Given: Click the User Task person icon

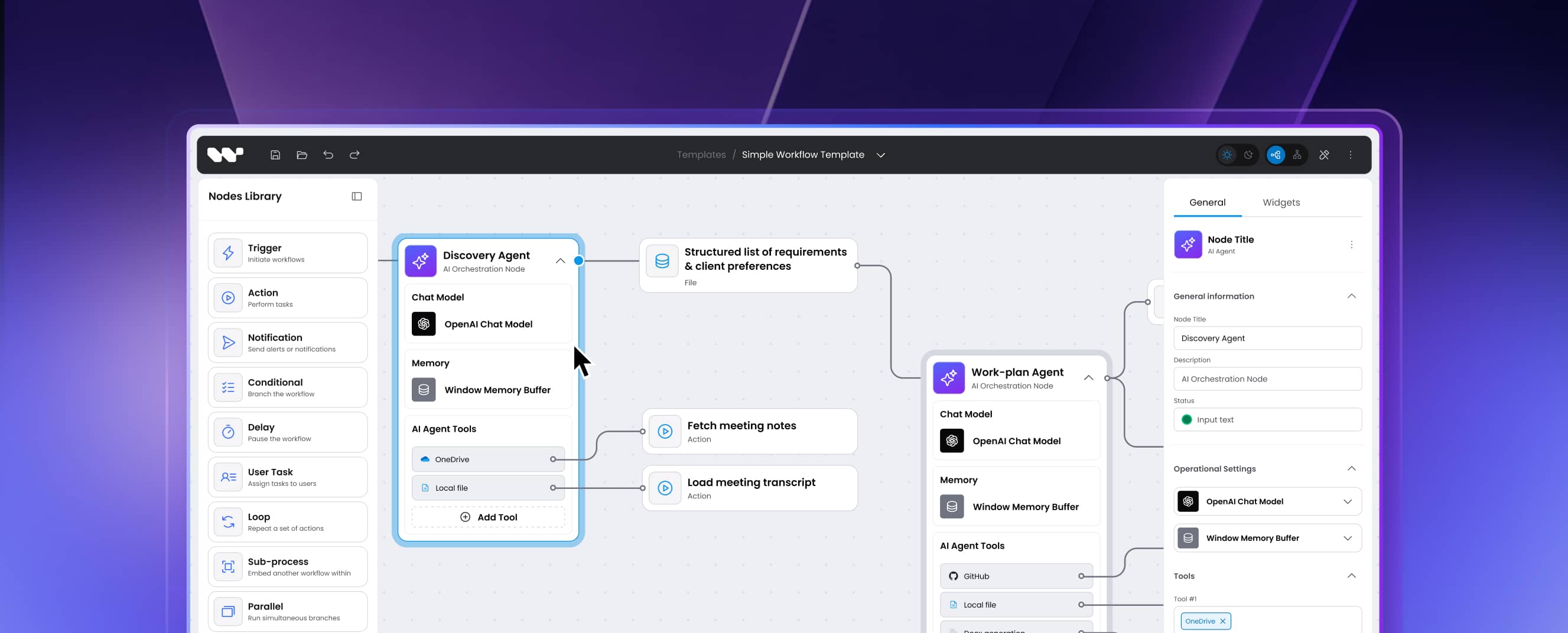Looking at the screenshot, I should click(x=227, y=477).
